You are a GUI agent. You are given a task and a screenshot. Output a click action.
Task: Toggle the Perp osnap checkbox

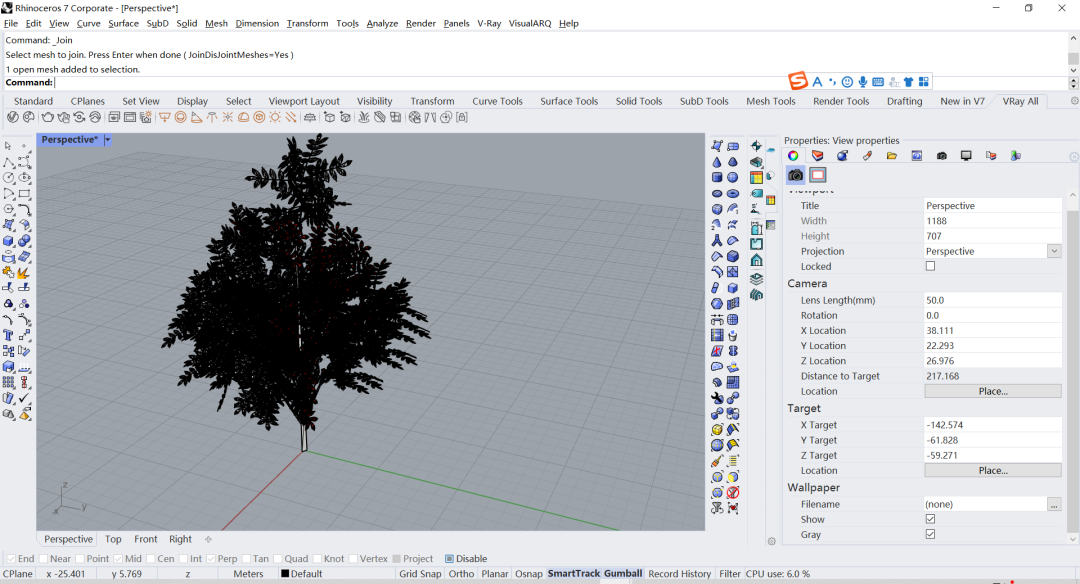click(211, 559)
